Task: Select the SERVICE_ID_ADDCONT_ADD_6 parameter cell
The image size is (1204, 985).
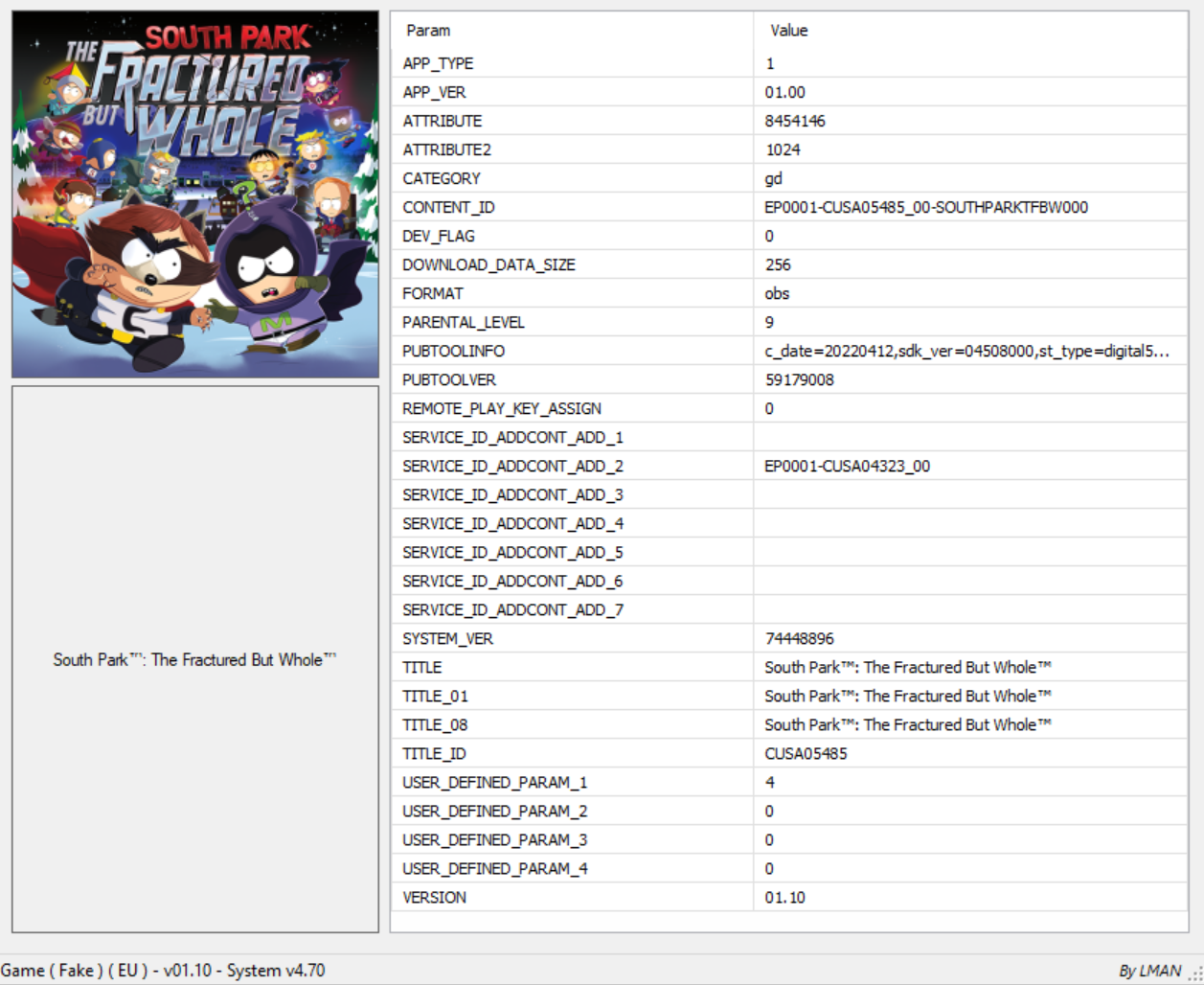Action: (572, 581)
